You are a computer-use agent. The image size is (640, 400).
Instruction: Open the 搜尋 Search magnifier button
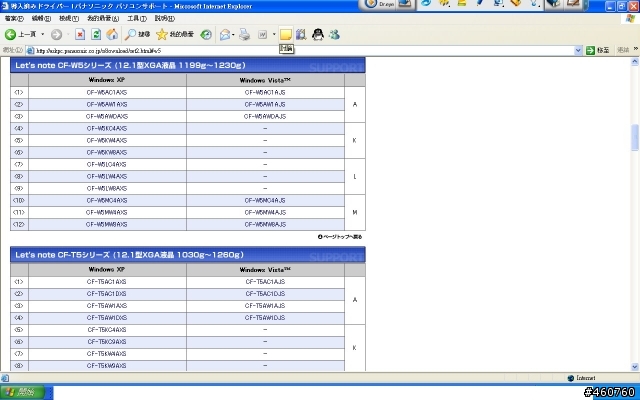tap(138, 35)
